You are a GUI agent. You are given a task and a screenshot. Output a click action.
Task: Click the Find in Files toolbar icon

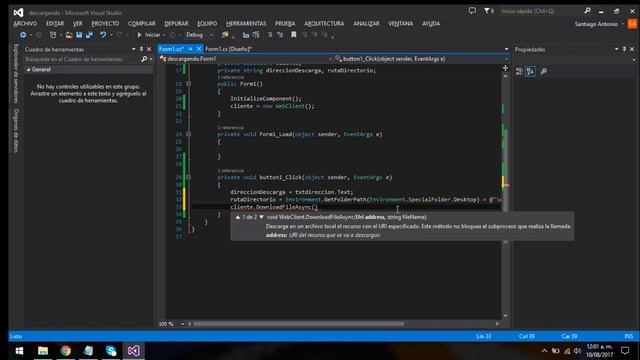[x=225, y=35]
